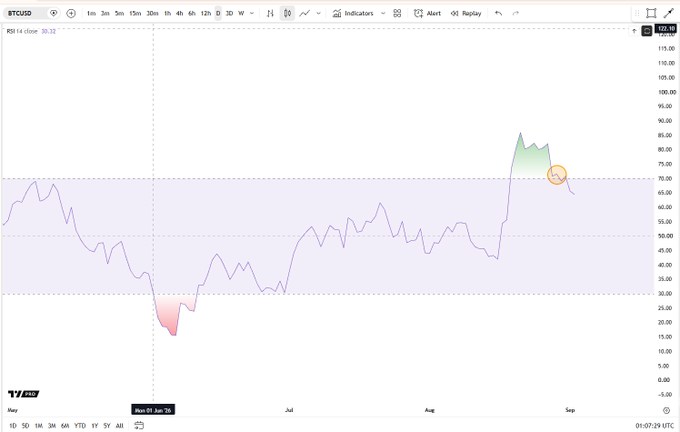Set range to 1D
This screenshot has width=680, height=432.
pos(13,426)
